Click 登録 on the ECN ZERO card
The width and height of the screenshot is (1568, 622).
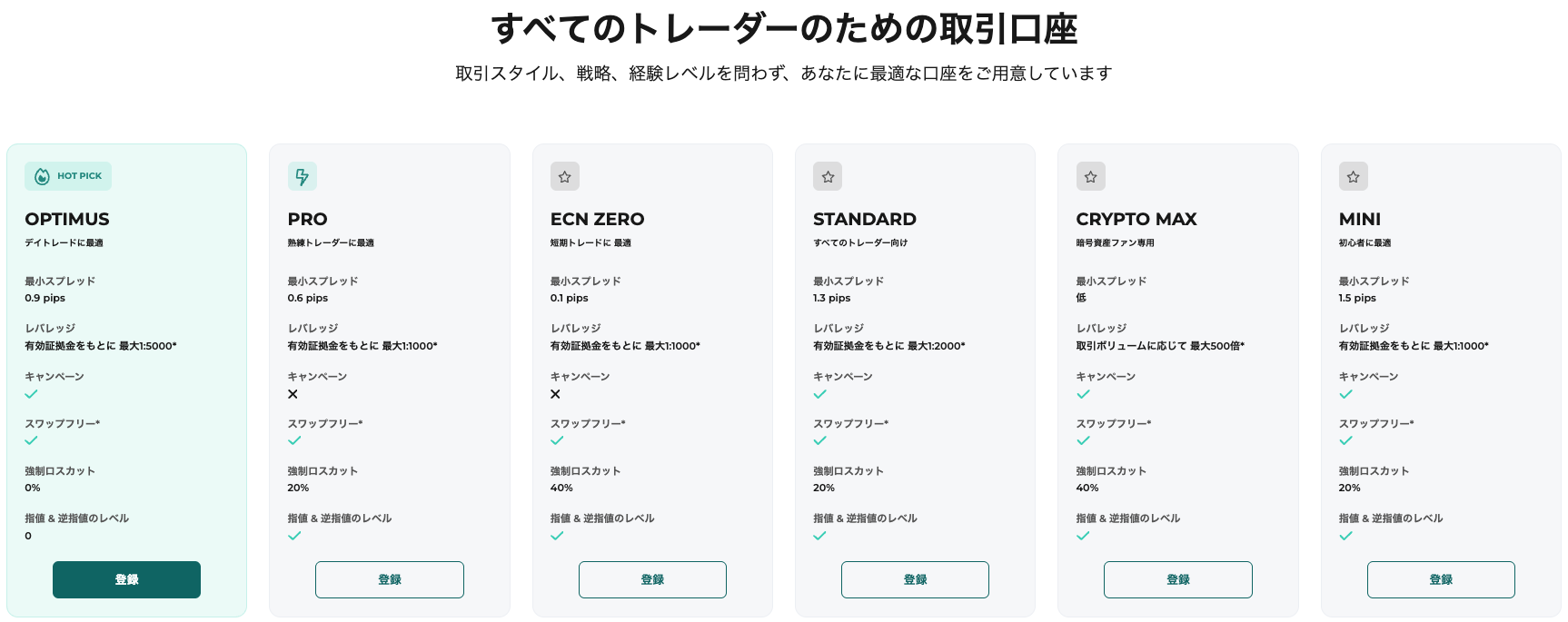(652, 579)
